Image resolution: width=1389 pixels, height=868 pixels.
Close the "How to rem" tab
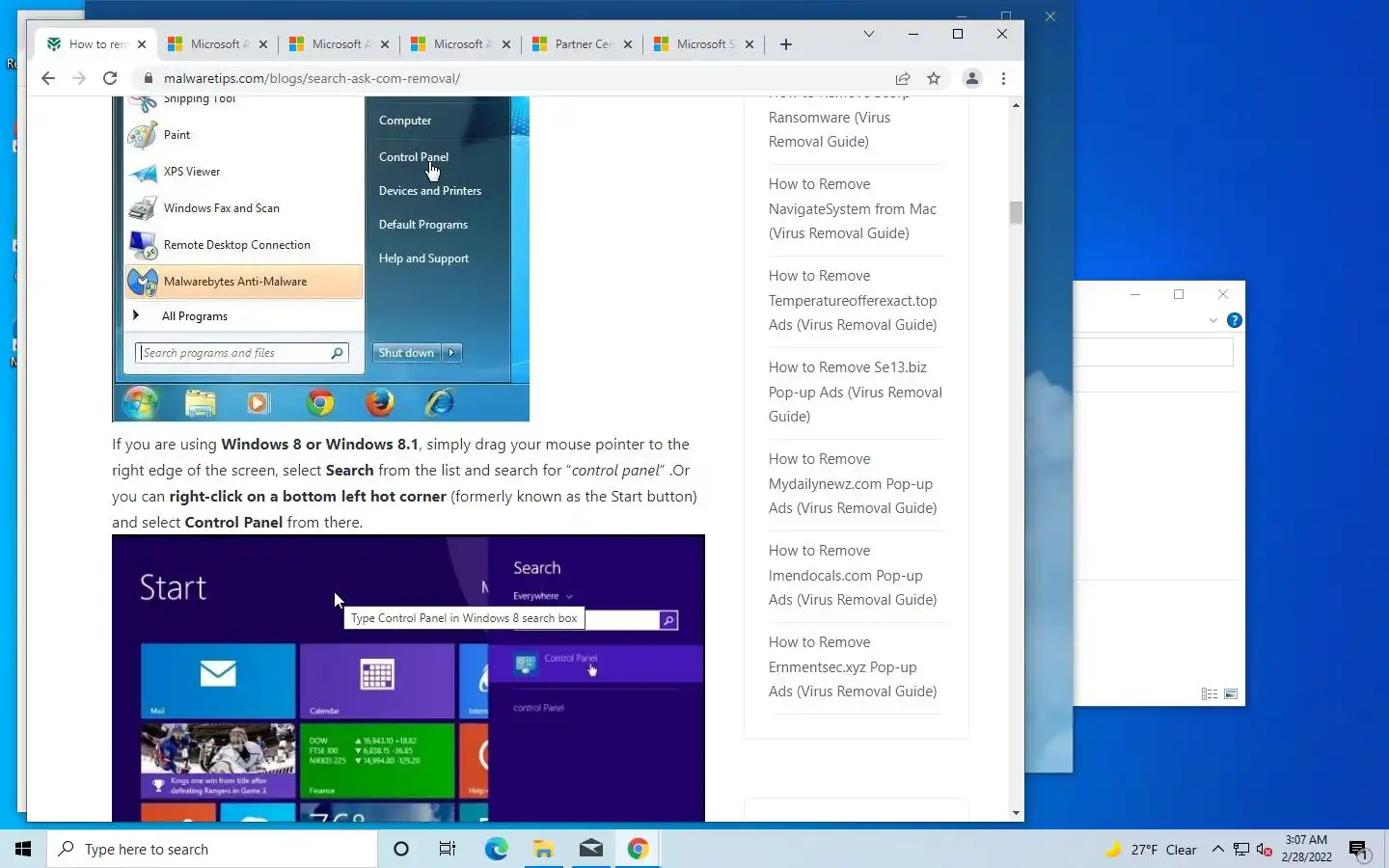[x=142, y=44]
